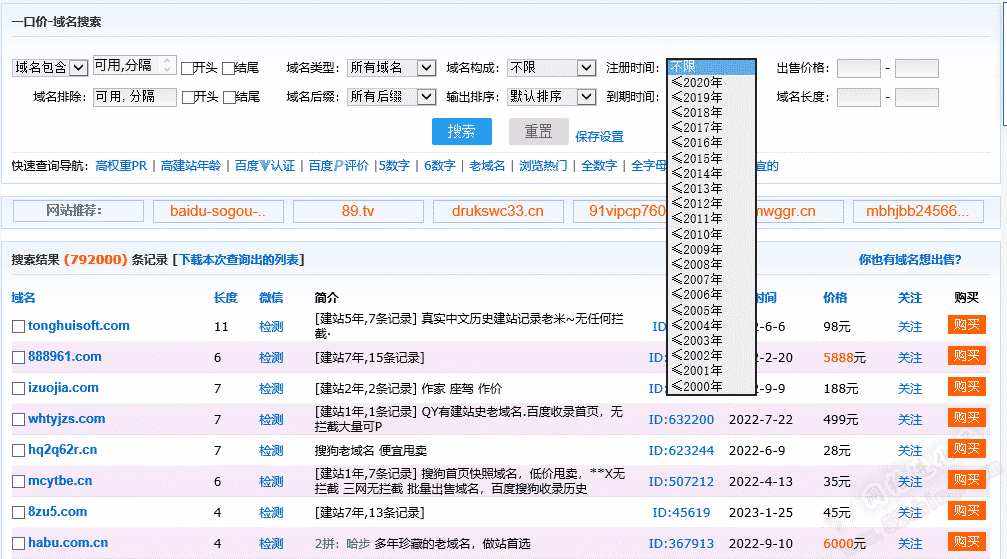Click 关注 for 888961.com
The width and height of the screenshot is (1007, 559).
tap(910, 358)
